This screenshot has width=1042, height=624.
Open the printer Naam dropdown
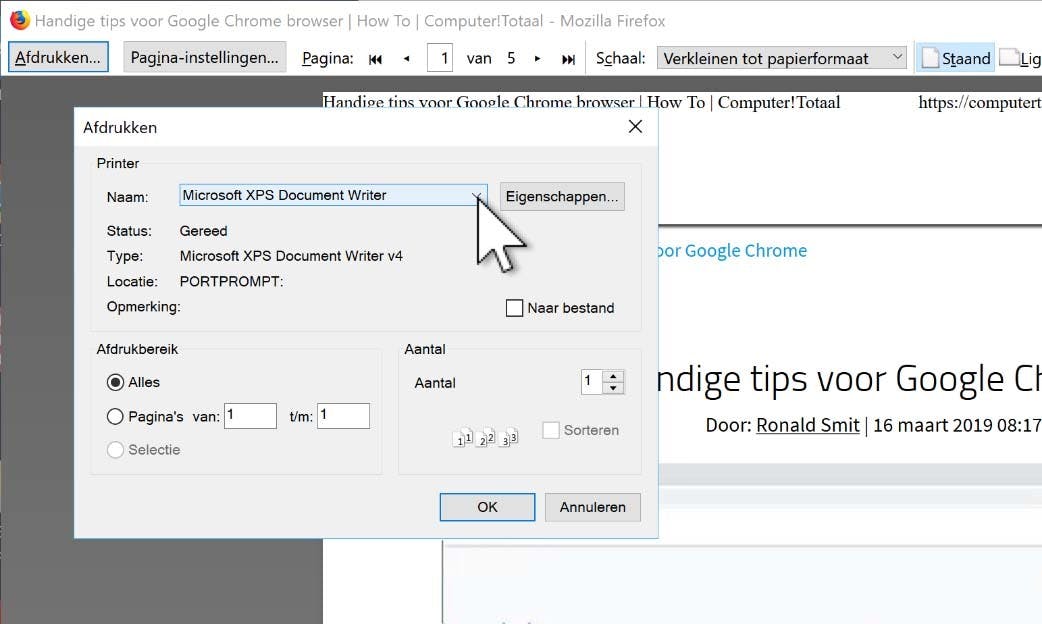[333, 195]
